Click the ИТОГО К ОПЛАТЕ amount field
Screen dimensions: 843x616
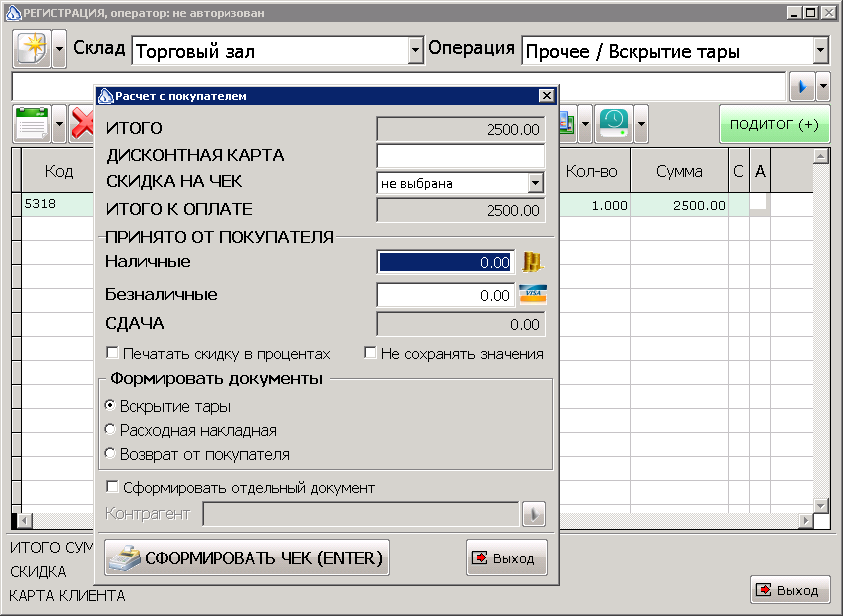coord(461,210)
